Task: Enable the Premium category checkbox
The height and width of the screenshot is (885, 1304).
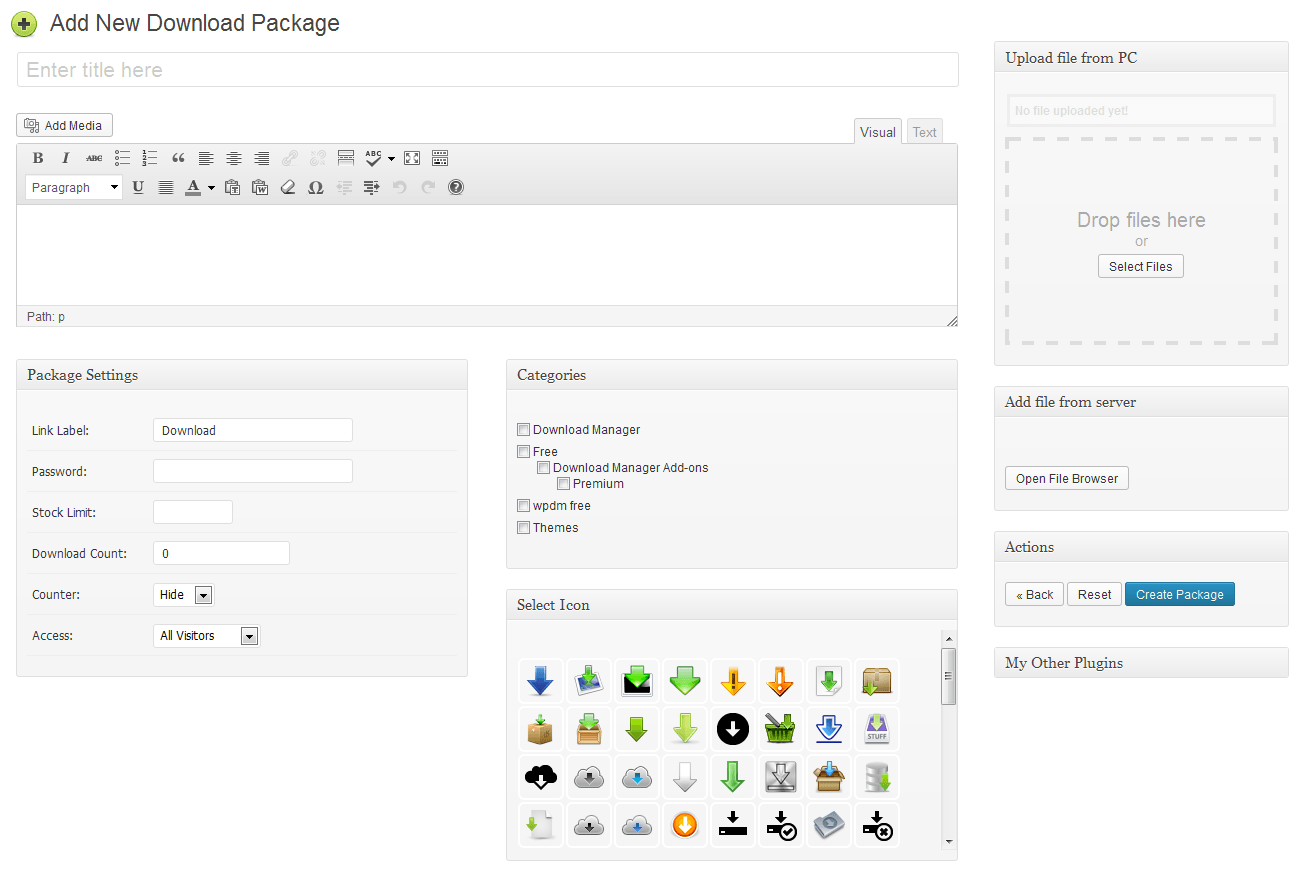Action: click(x=563, y=483)
